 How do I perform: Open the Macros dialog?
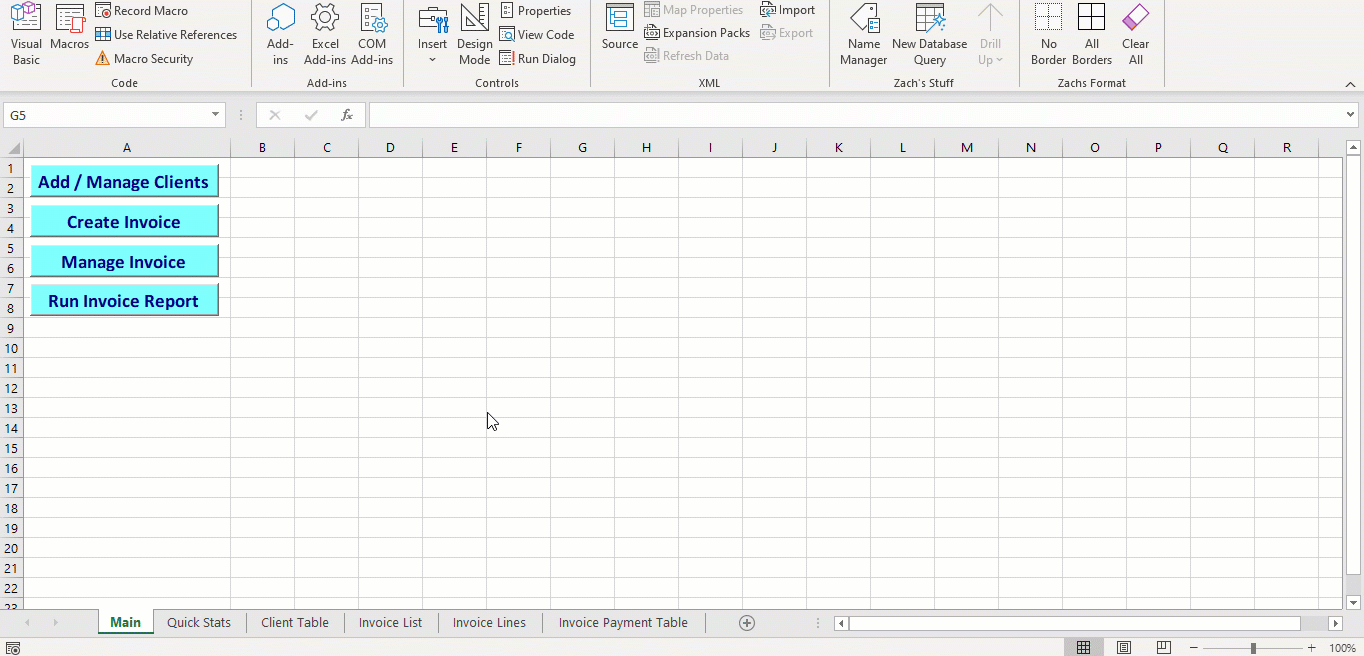(x=70, y=28)
